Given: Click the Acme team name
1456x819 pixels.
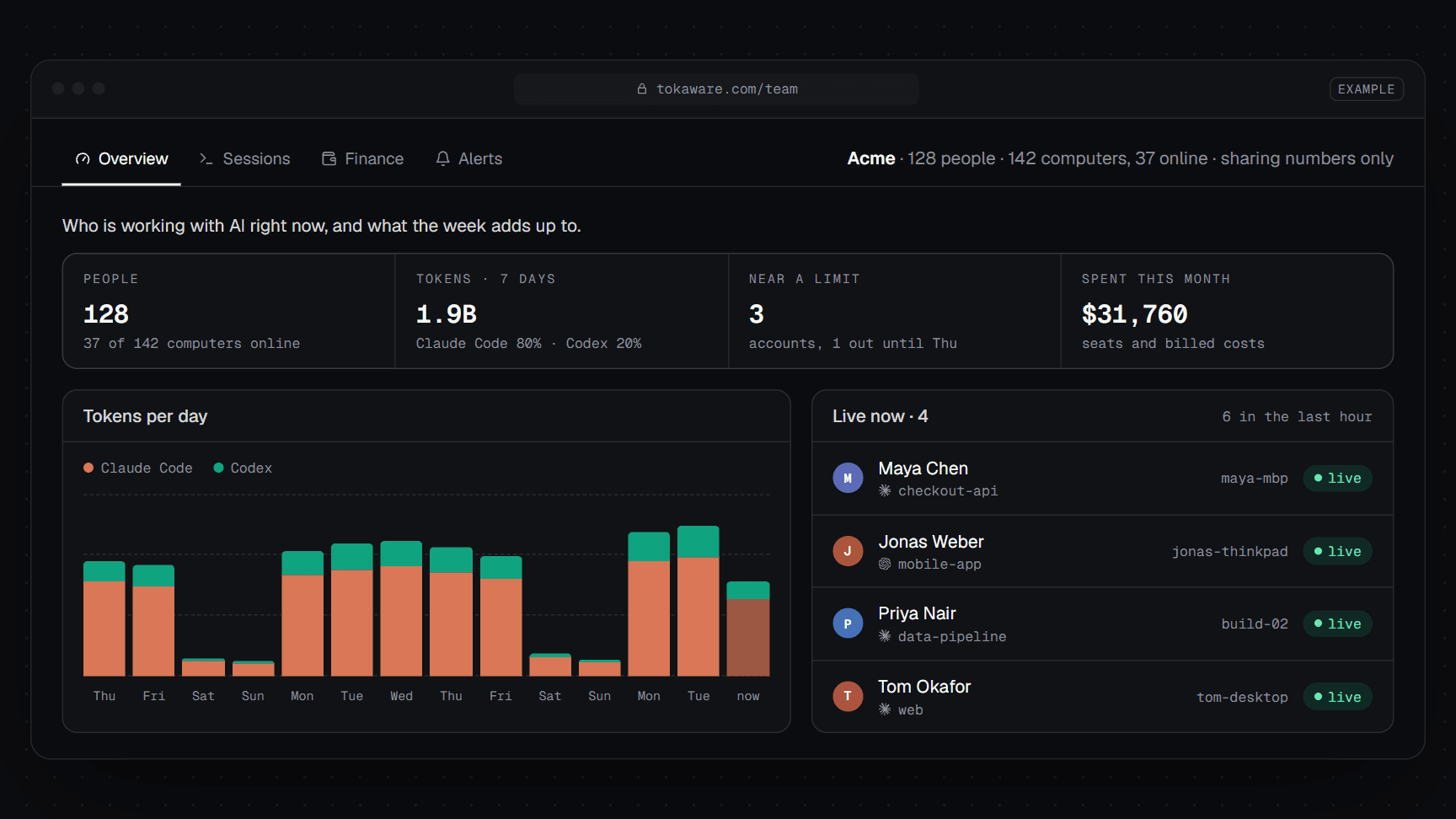Looking at the screenshot, I should point(871,158).
